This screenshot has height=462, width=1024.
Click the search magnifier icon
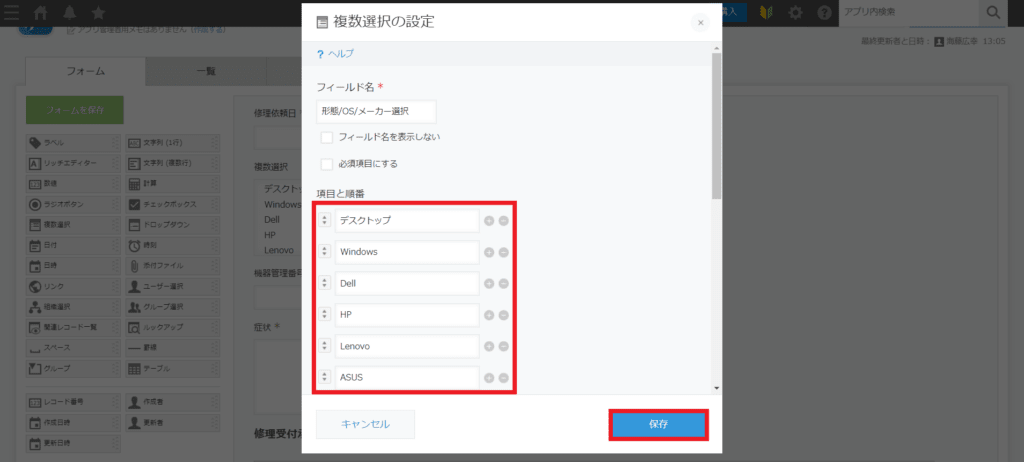[993, 12]
